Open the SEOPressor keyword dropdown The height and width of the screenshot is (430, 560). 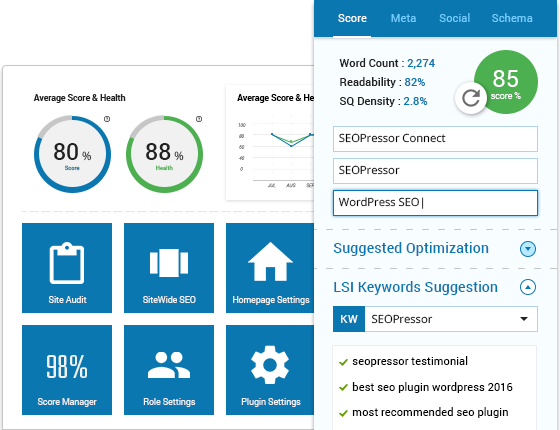(451, 319)
